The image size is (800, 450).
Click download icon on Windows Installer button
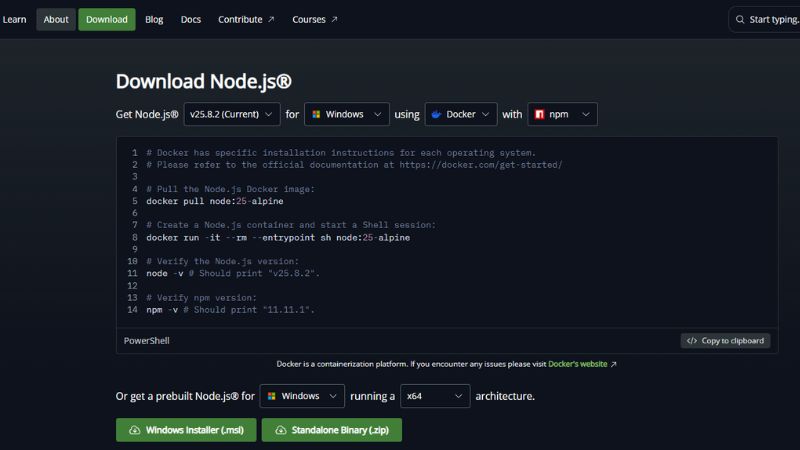point(134,430)
